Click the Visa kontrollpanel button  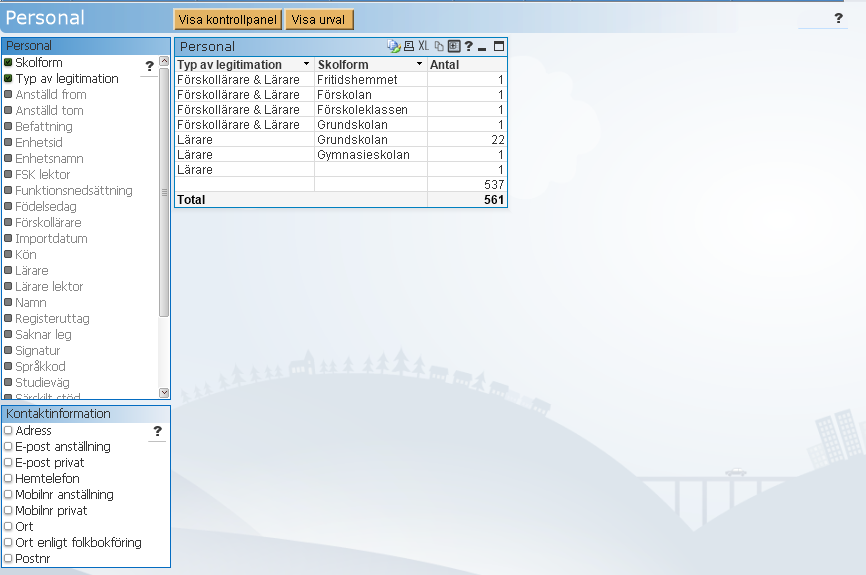tap(228, 20)
